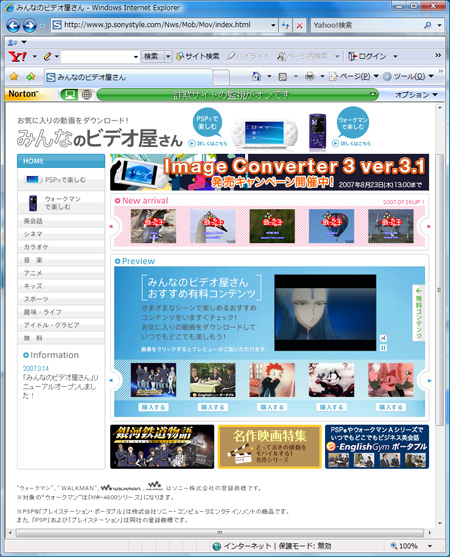Click the vertical page scrollbar

click(440, 314)
